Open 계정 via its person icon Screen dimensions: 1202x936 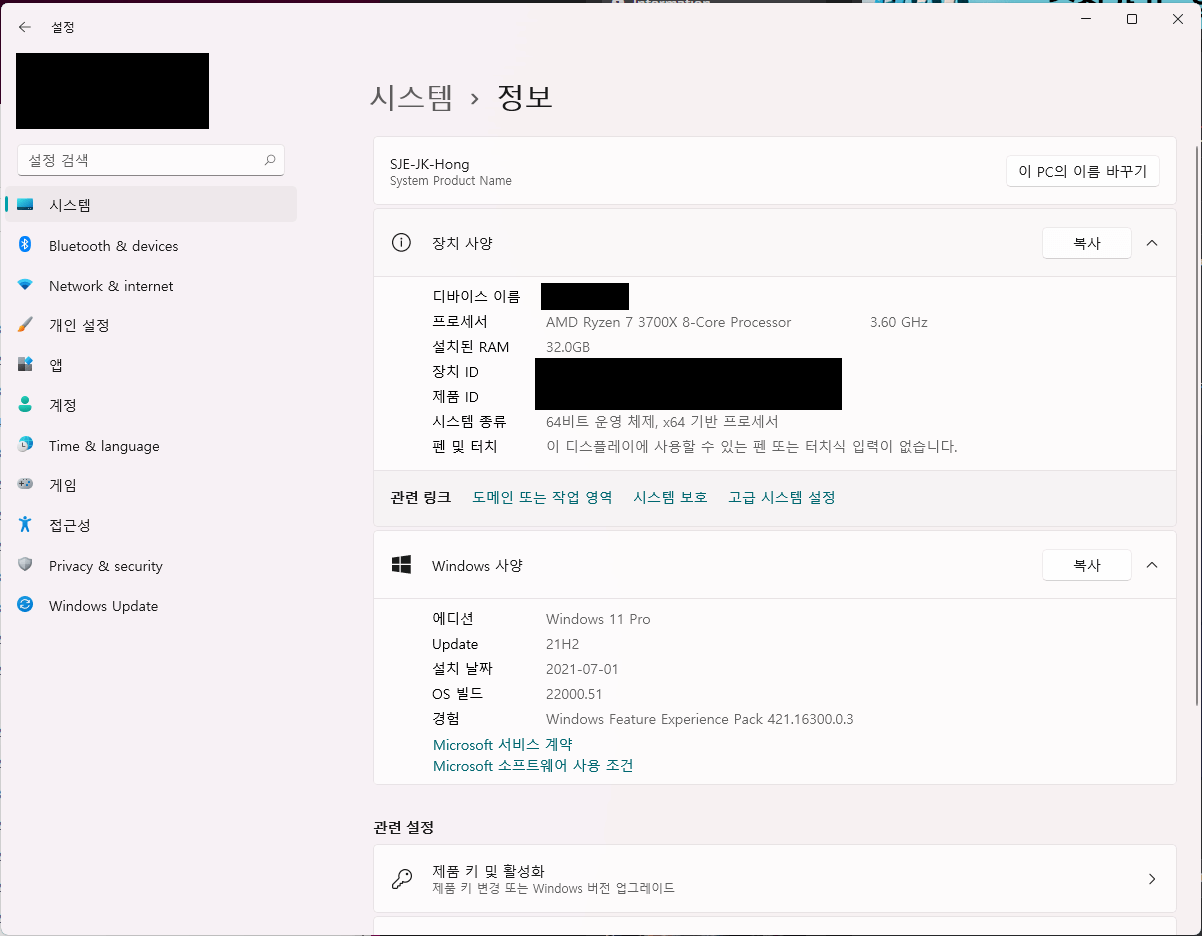pos(26,405)
